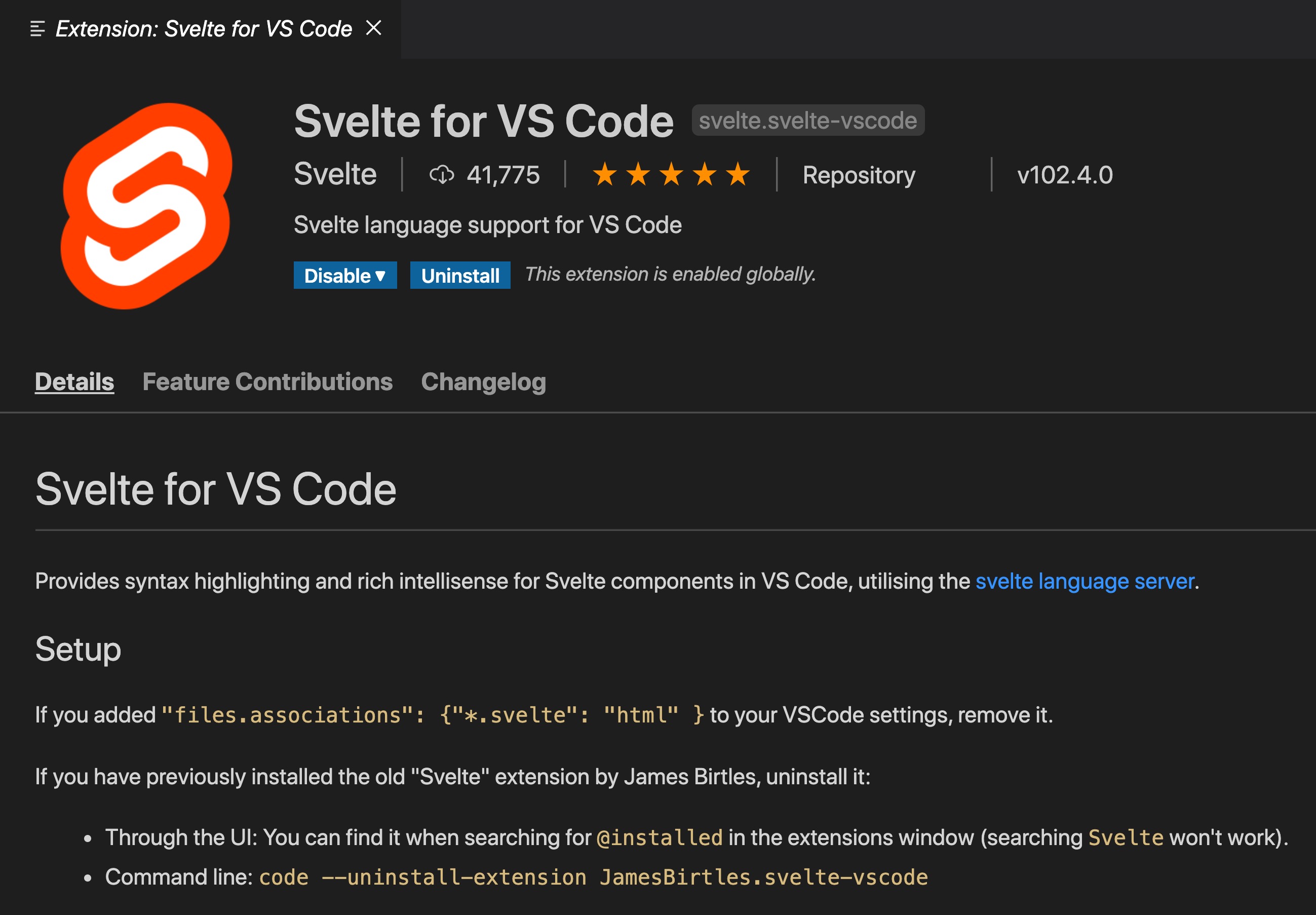Viewport: 1316px width, 915px height.
Task: Select the Extension: Svelte for VS Code tab
Action: 203,29
